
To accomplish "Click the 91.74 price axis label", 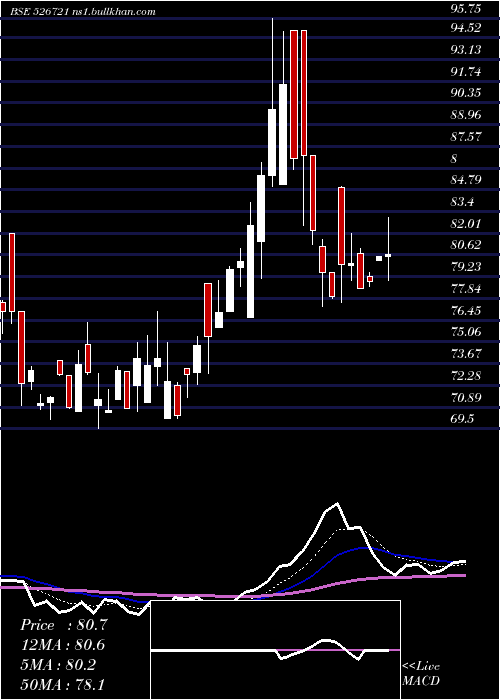I will (466, 71).
